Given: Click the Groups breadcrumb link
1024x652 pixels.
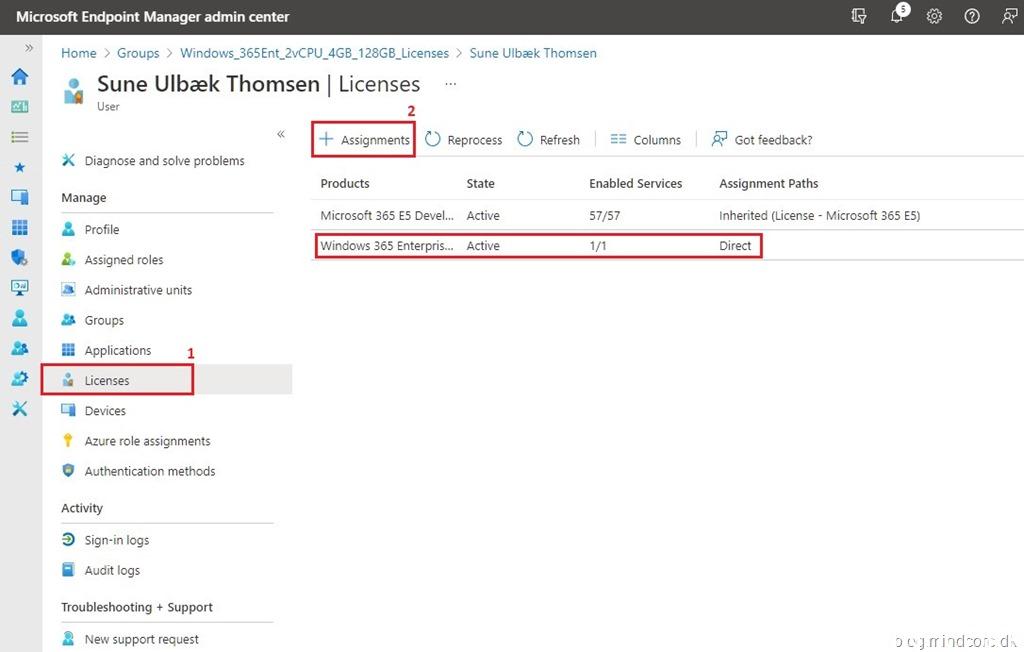Looking at the screenshot, I should click(x=138, y=53).
